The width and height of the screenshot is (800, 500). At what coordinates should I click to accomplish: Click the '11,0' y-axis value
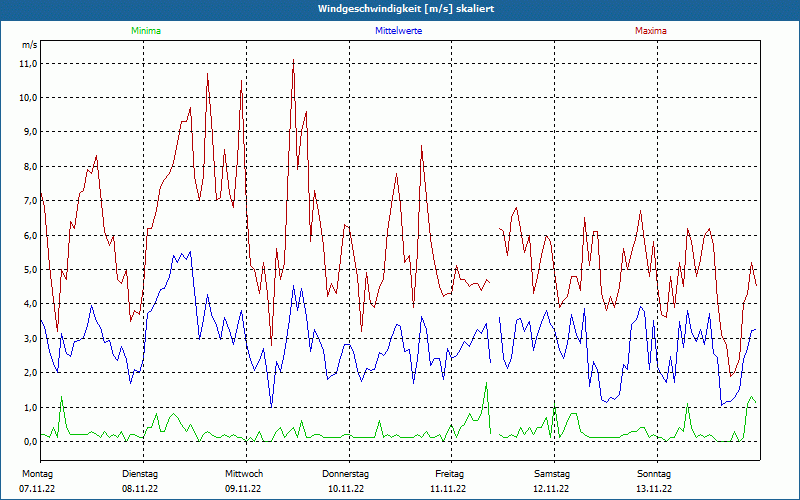pos(28,64)
